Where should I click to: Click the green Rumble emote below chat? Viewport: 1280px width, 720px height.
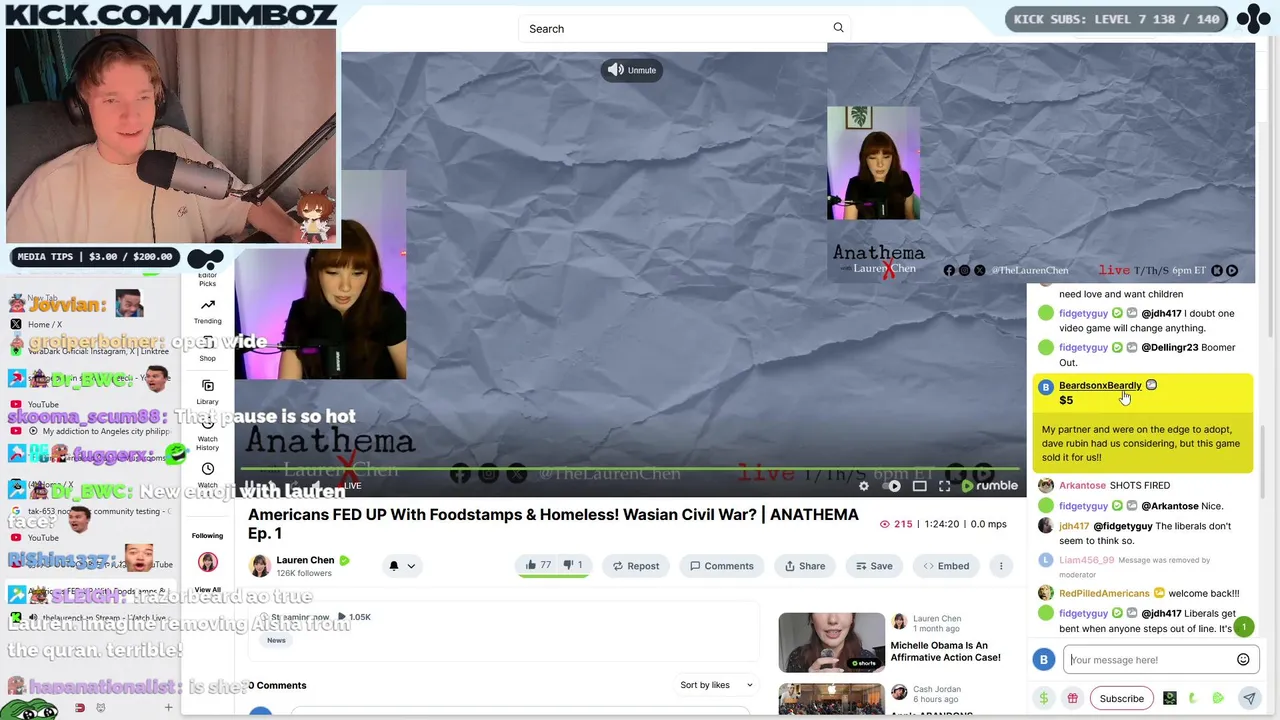pos(1218,698)
